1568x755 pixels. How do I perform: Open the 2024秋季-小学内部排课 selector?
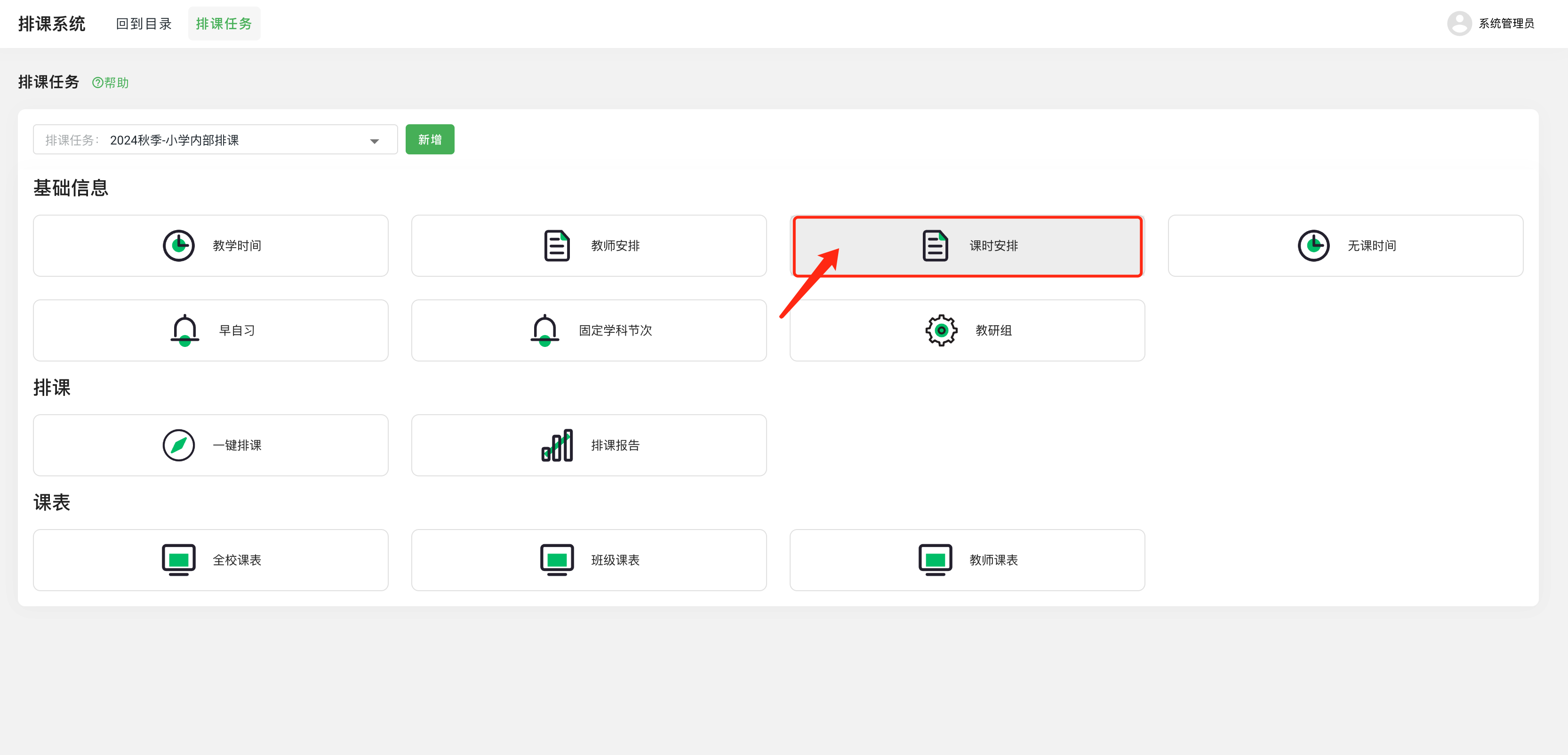coord(174,140)
